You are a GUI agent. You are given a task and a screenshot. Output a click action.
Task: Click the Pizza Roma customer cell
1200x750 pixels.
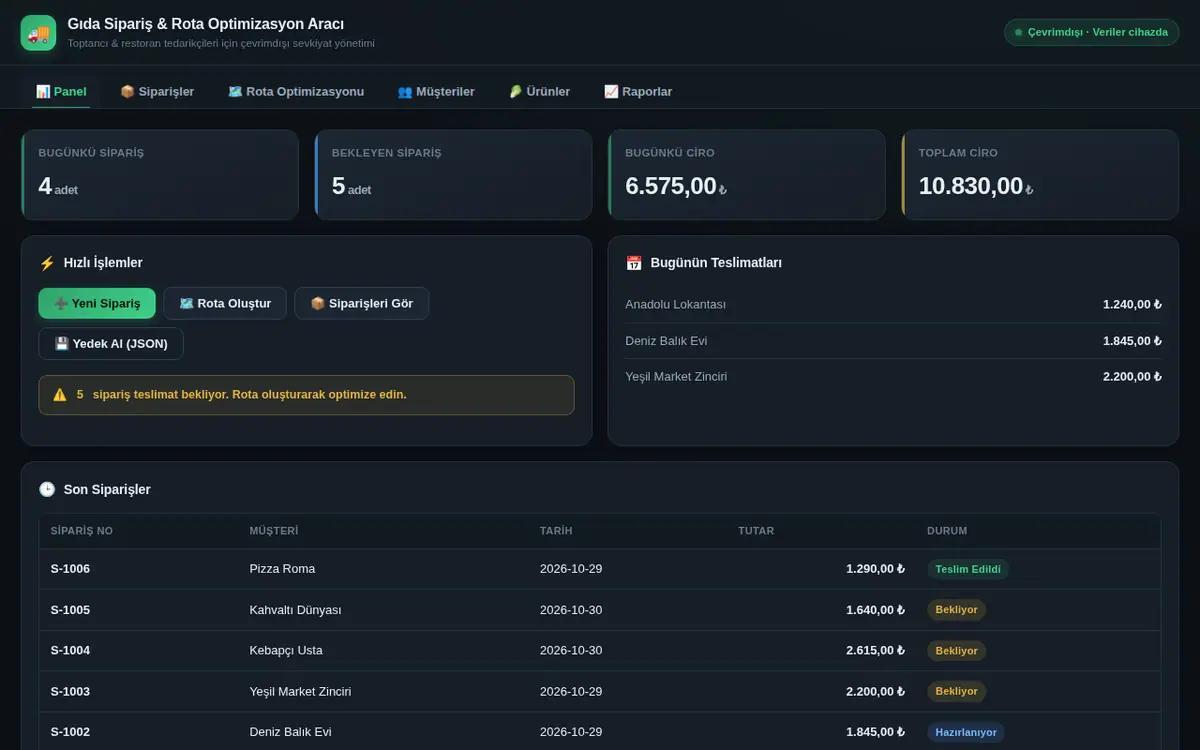point(282,569)
